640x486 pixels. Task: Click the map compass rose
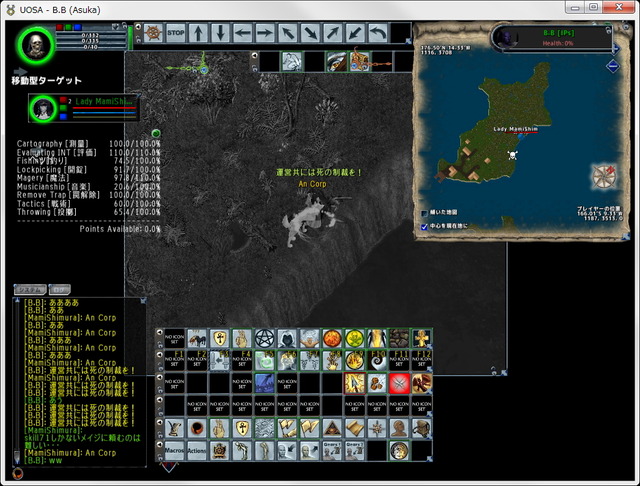pos(604,176)
